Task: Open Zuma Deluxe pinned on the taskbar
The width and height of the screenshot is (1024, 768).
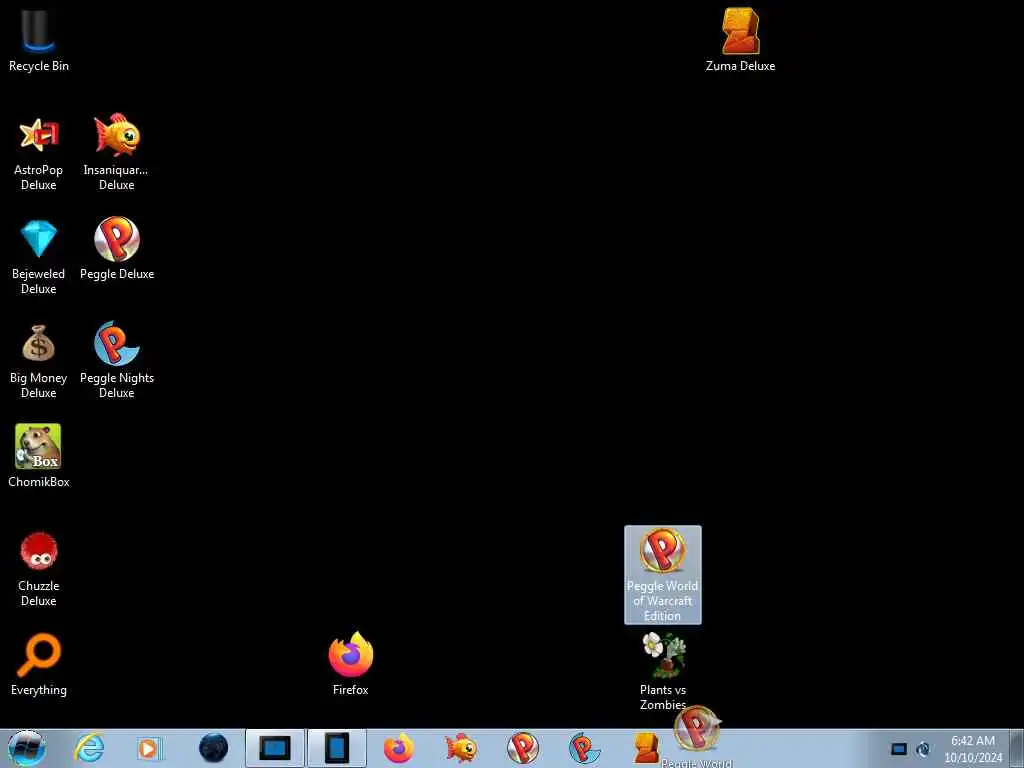Action: [x=646, y=748]
